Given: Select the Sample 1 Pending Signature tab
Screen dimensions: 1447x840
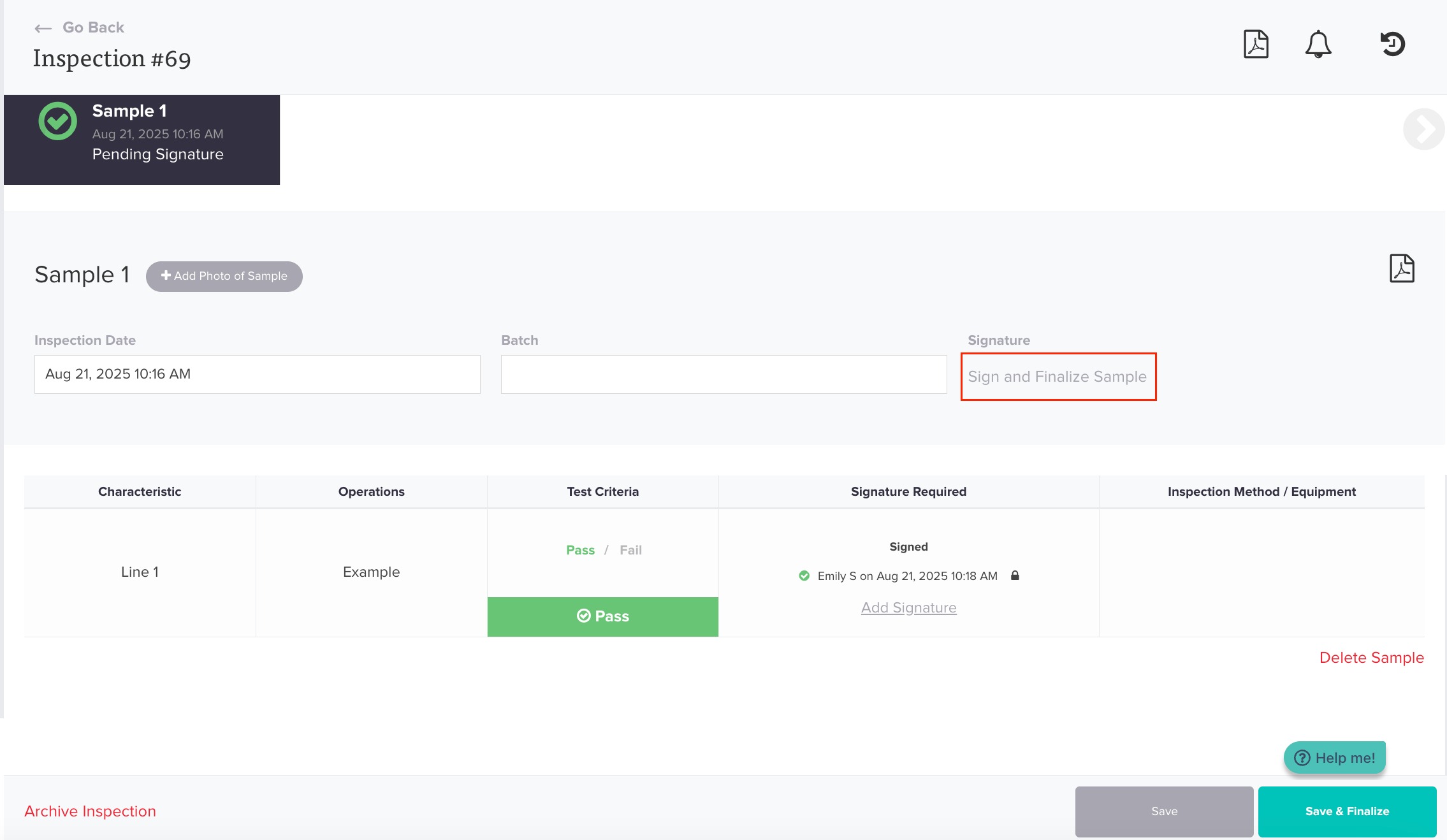Looking at the screenshot, I should click(157, 140).
